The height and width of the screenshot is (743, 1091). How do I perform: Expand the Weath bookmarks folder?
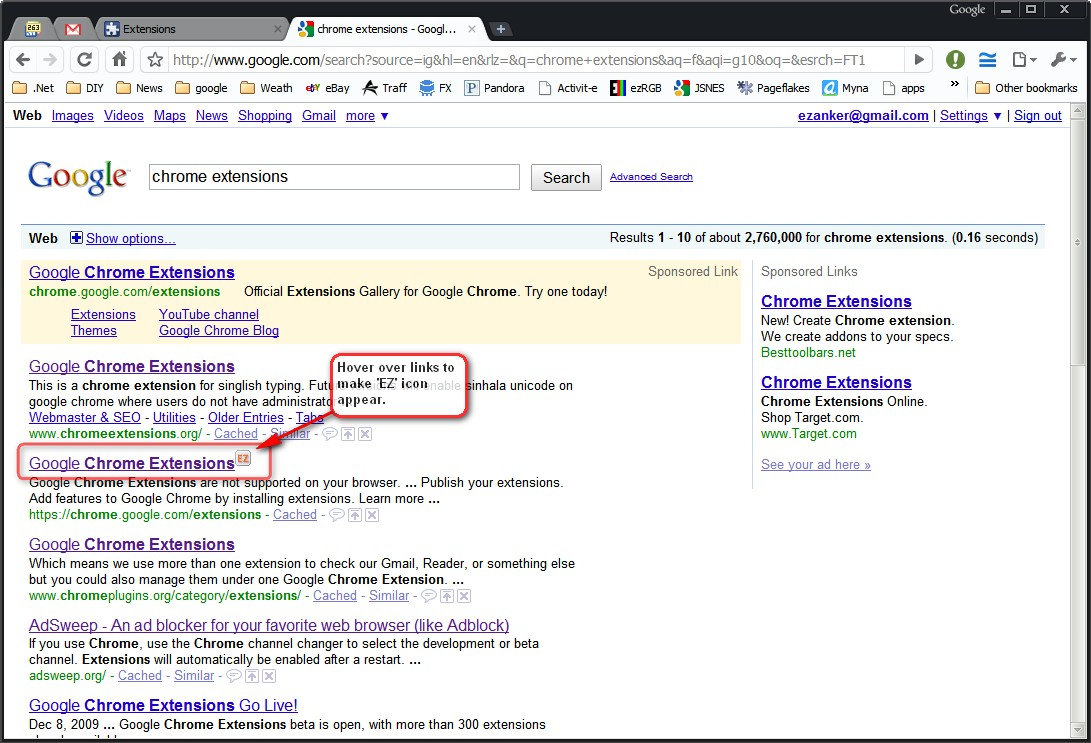pos(266,88)
